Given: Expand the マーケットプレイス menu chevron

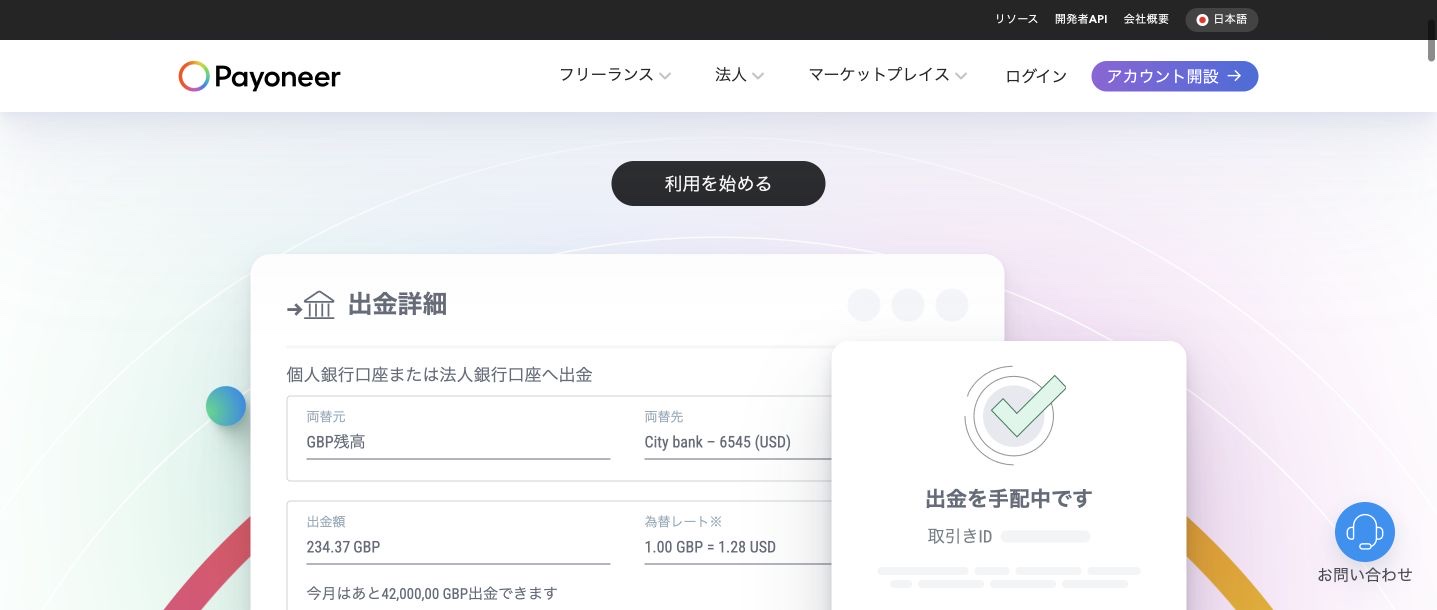Looking at the screenshot, I should [961, 76].
